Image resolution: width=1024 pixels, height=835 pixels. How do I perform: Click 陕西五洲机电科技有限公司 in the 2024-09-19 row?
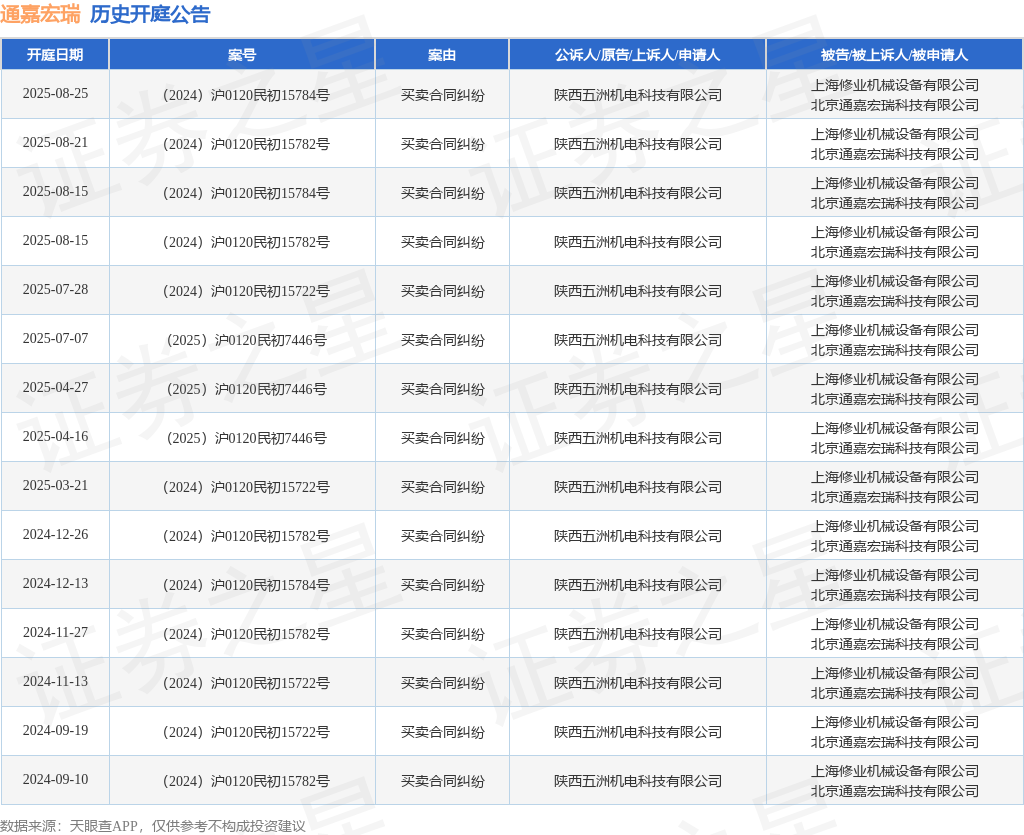638,732
